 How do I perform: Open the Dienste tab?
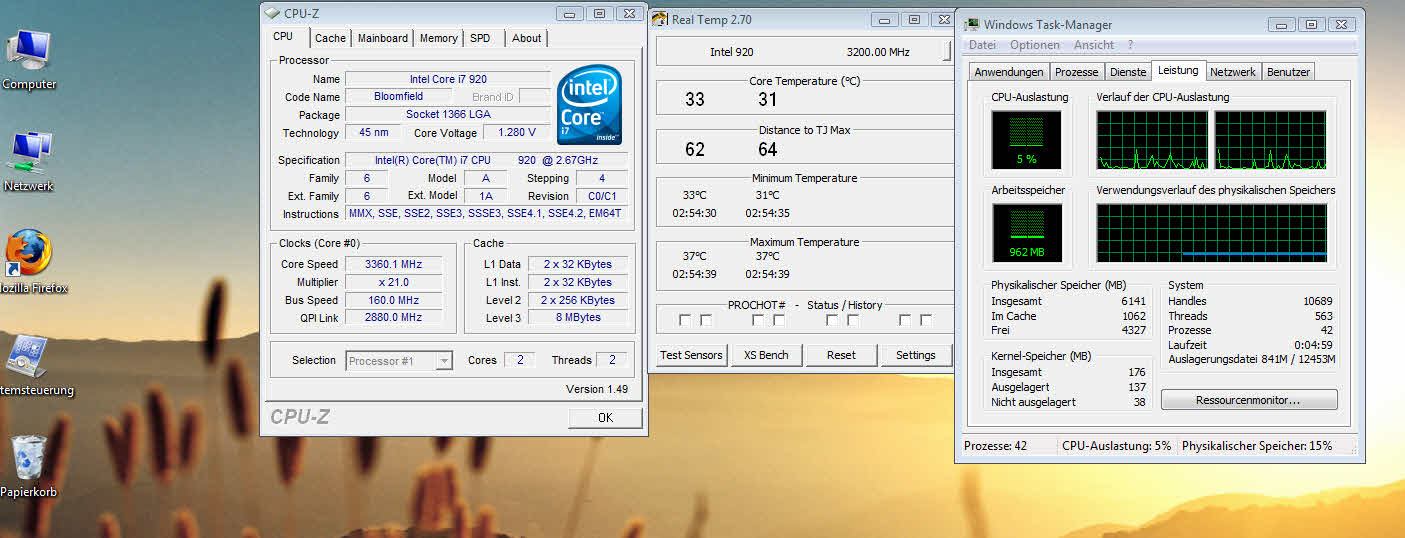[1128, 72]
